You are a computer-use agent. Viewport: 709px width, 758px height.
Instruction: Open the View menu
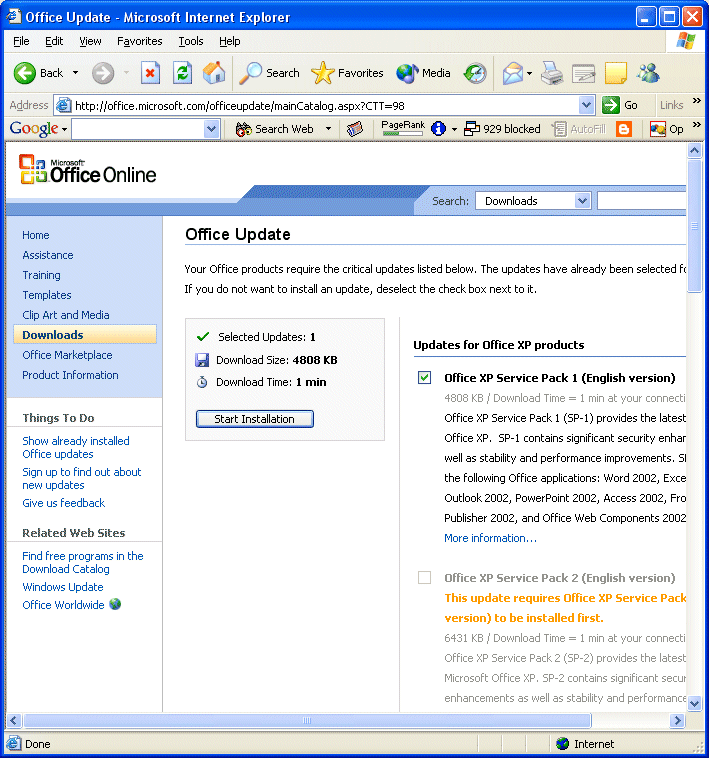(90, 42)
